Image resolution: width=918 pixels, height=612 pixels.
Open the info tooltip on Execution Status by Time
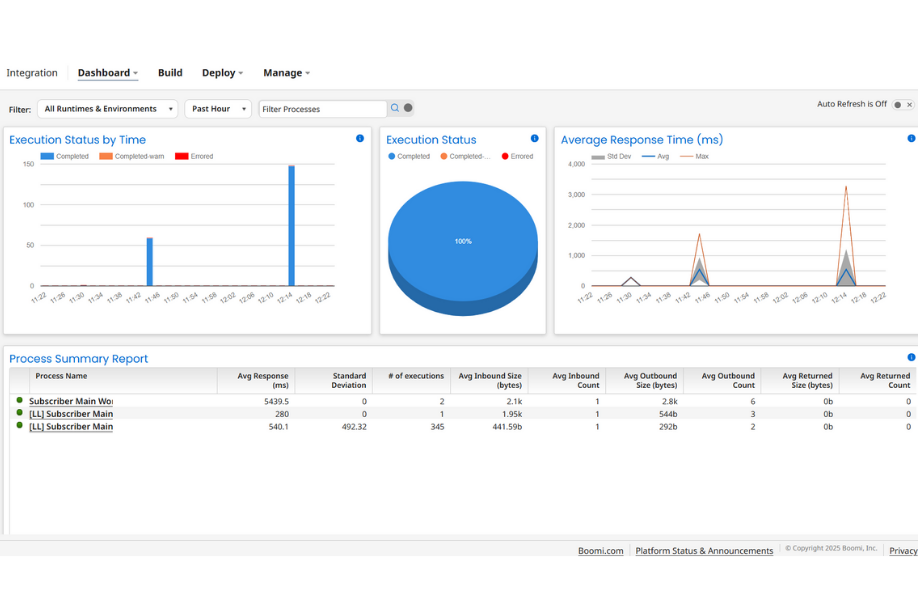point(359,139)
